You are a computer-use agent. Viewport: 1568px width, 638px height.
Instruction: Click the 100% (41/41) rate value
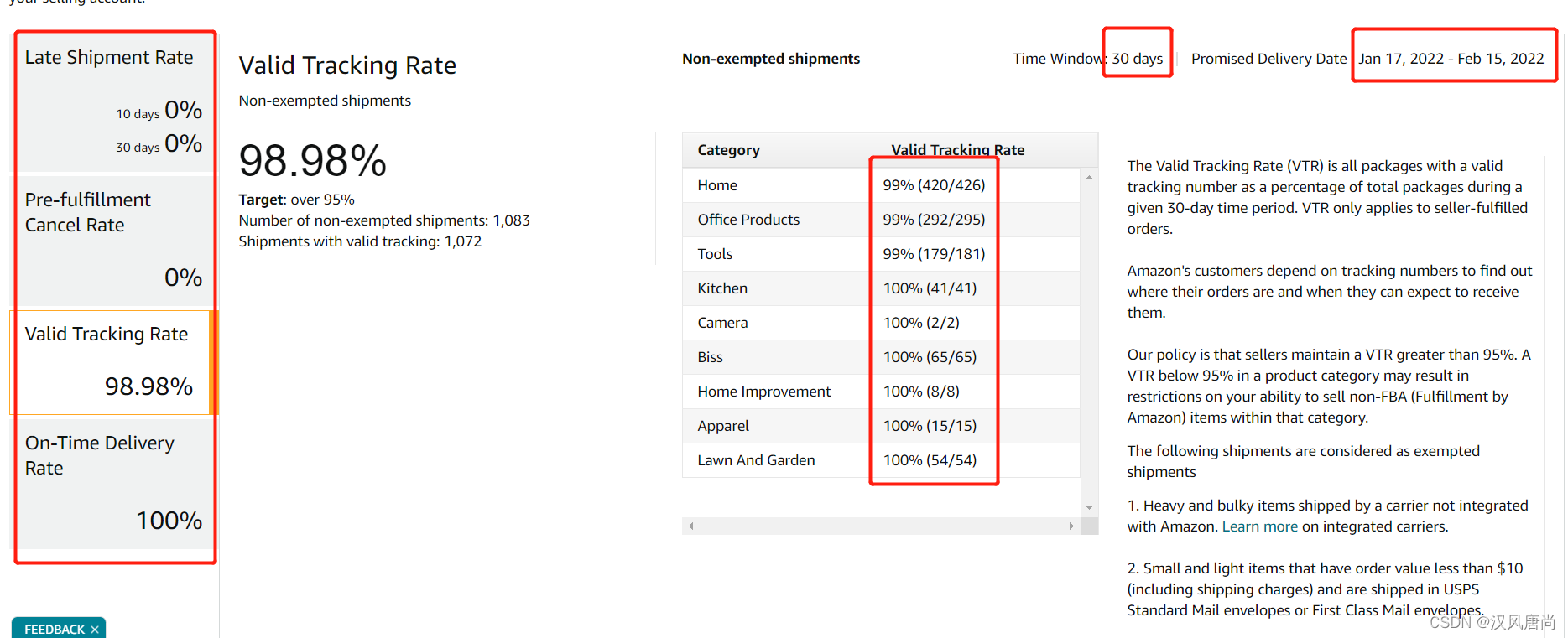point(930,288)
